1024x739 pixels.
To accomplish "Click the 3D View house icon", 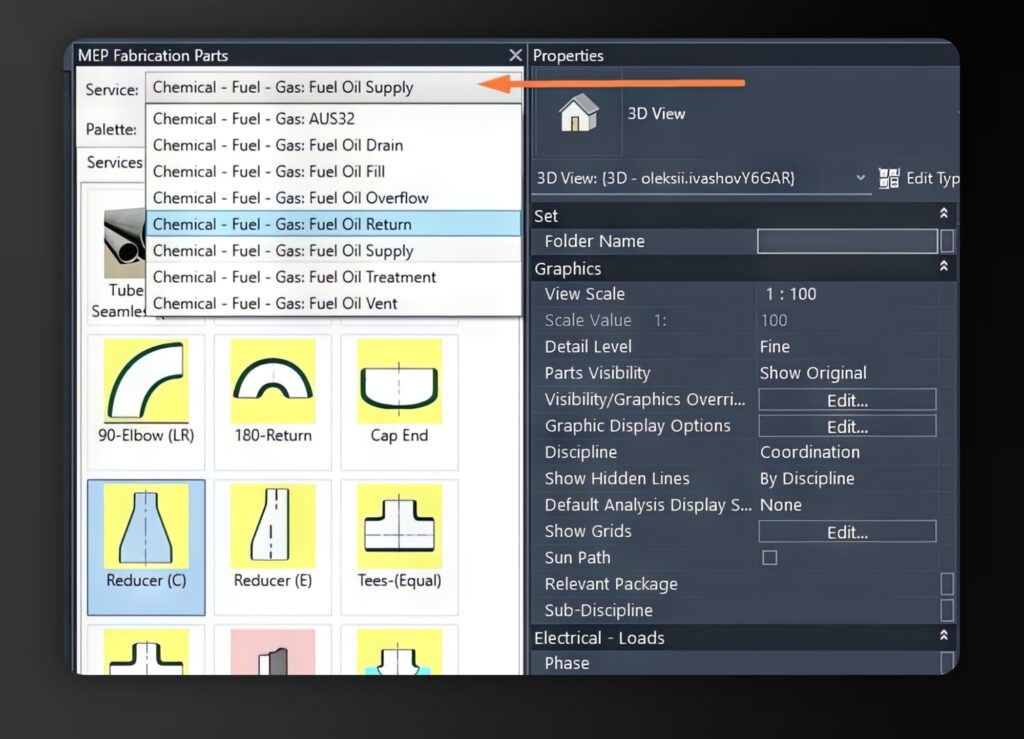I will (579, 112).
